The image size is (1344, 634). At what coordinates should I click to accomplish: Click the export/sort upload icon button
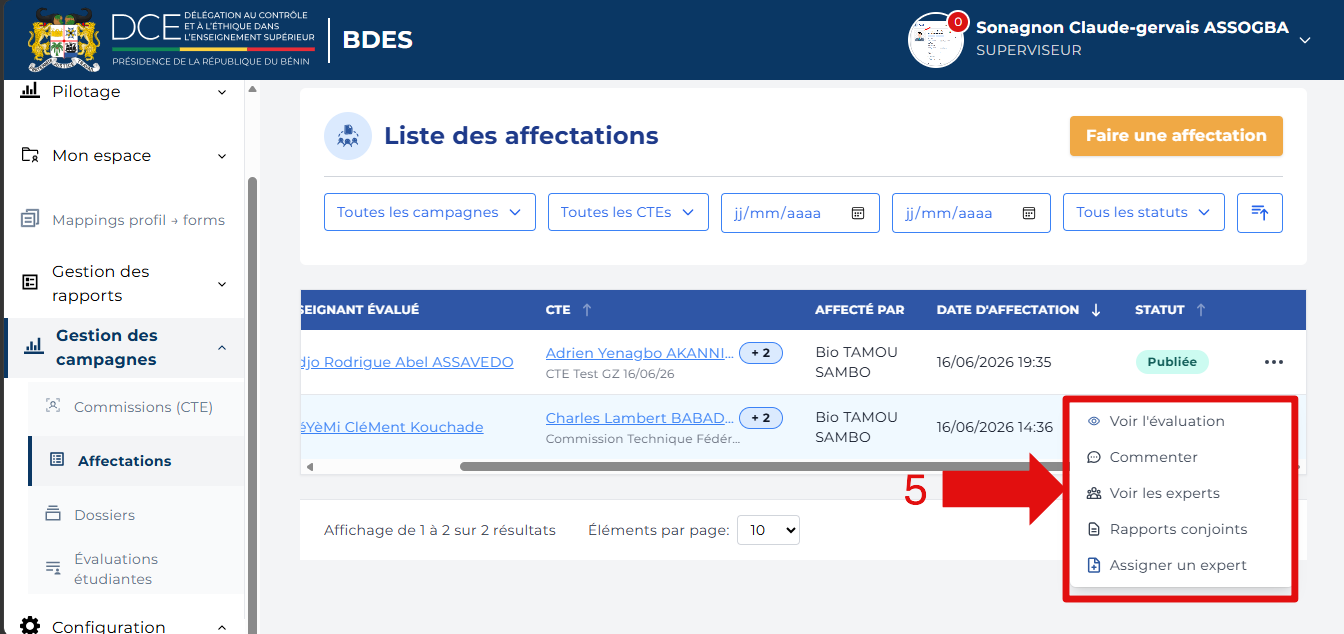[1260, 213]
